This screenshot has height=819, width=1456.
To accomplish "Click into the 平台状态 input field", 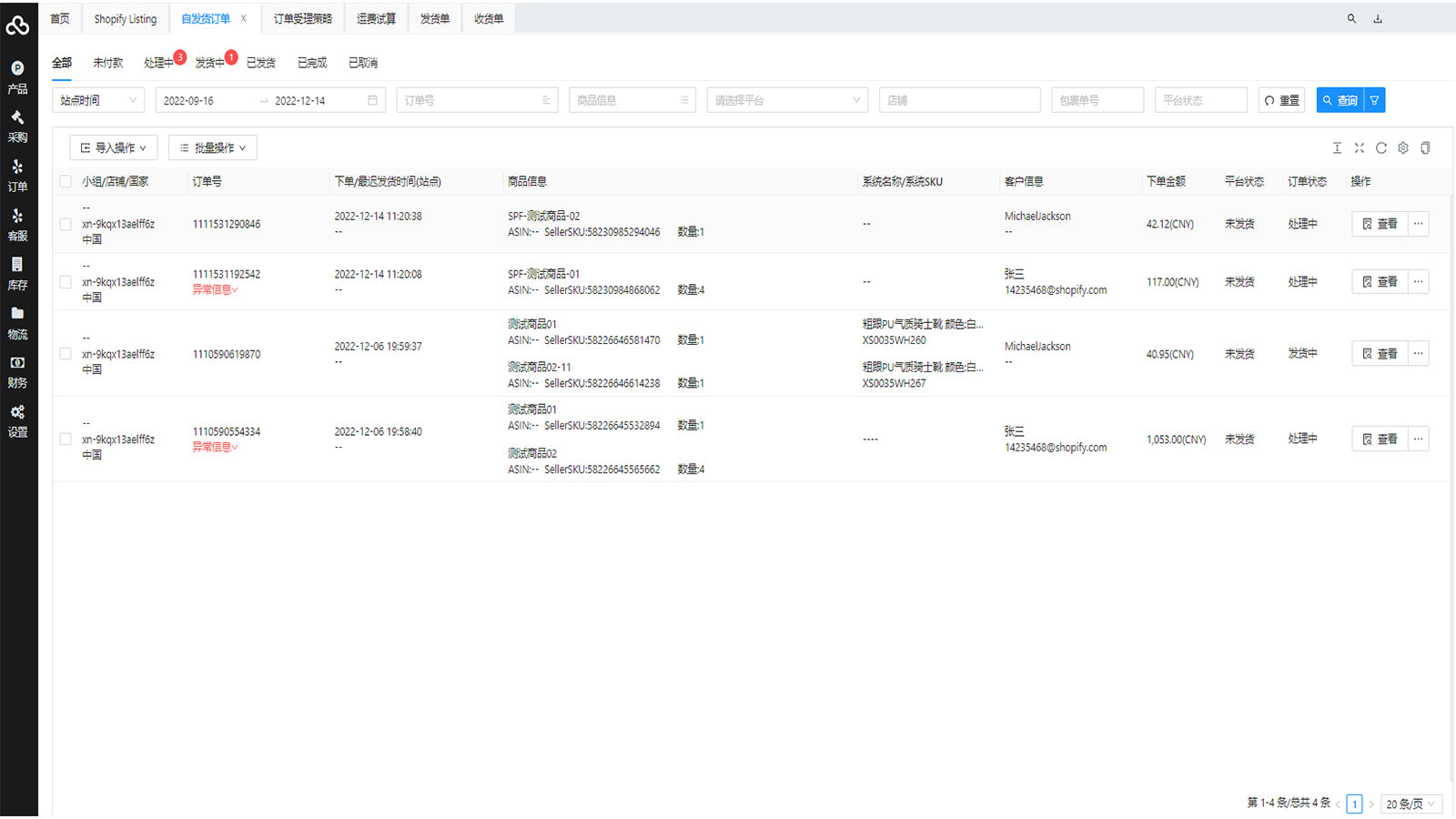I will [x=1201, y=100].
